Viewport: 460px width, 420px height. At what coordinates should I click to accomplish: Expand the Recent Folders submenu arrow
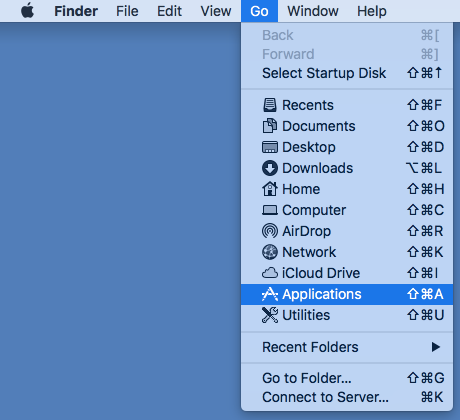[435, 347]
